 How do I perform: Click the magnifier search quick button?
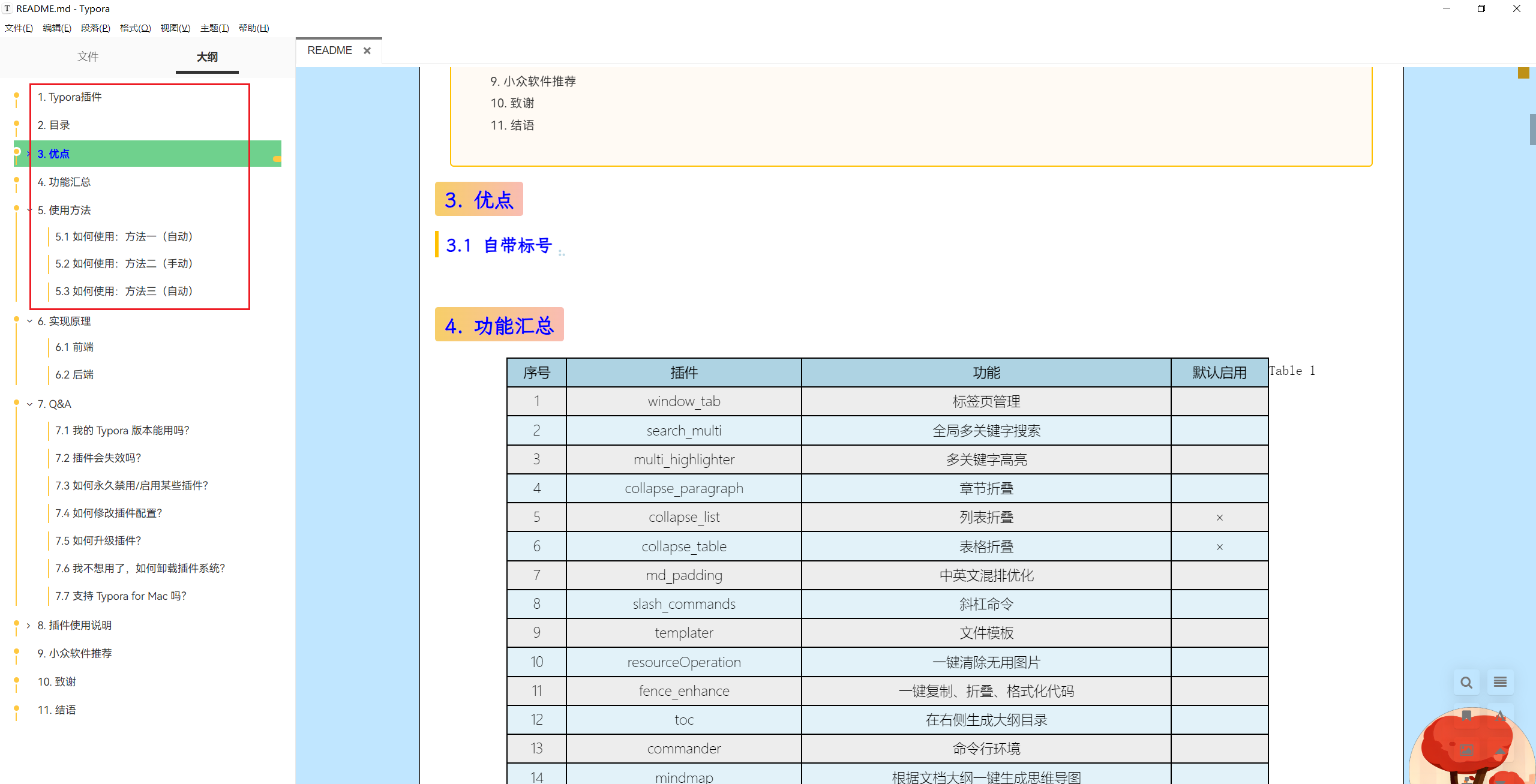(x=1466, y=683)
